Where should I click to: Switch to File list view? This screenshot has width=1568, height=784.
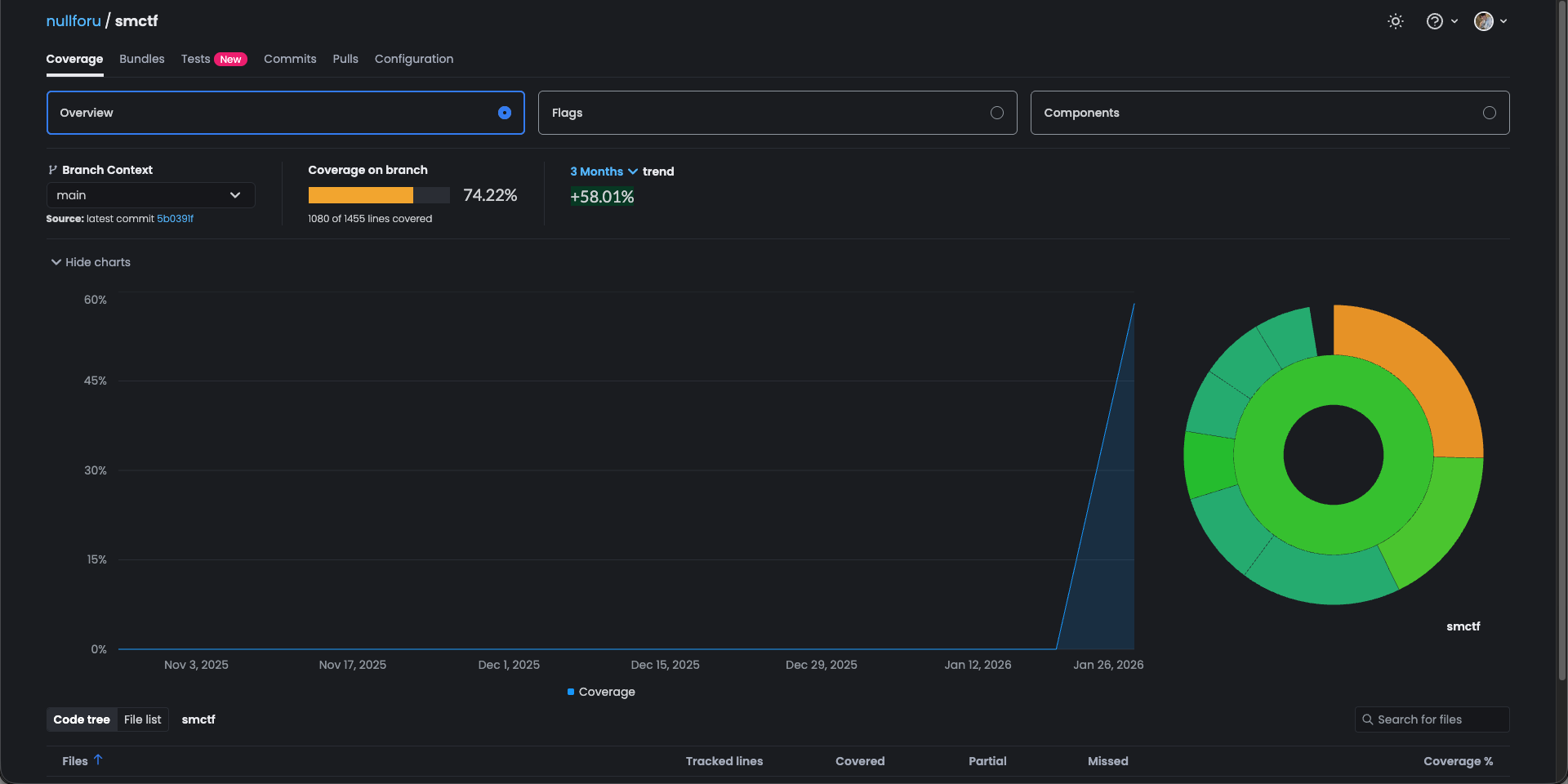pos(142,719)
